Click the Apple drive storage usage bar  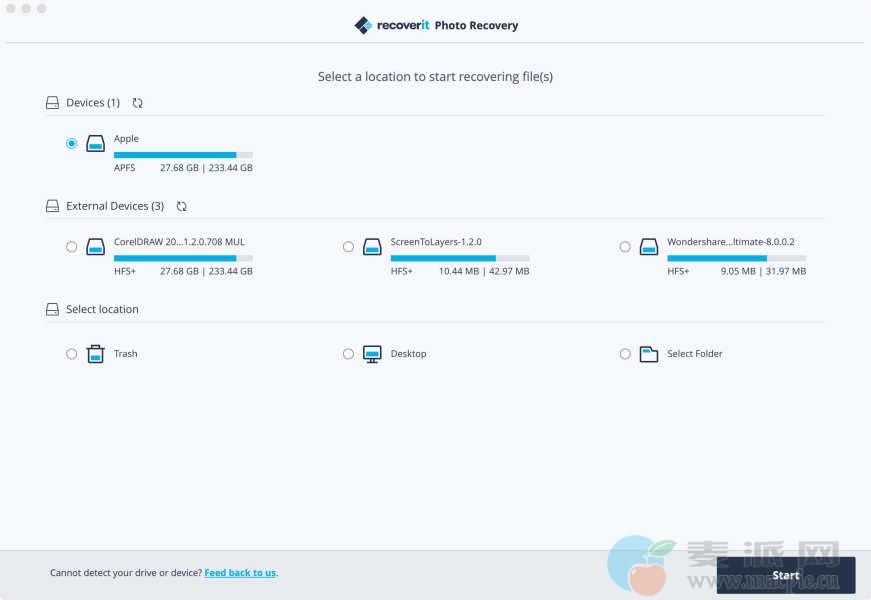pyautogui.click(x=183, y=155)
